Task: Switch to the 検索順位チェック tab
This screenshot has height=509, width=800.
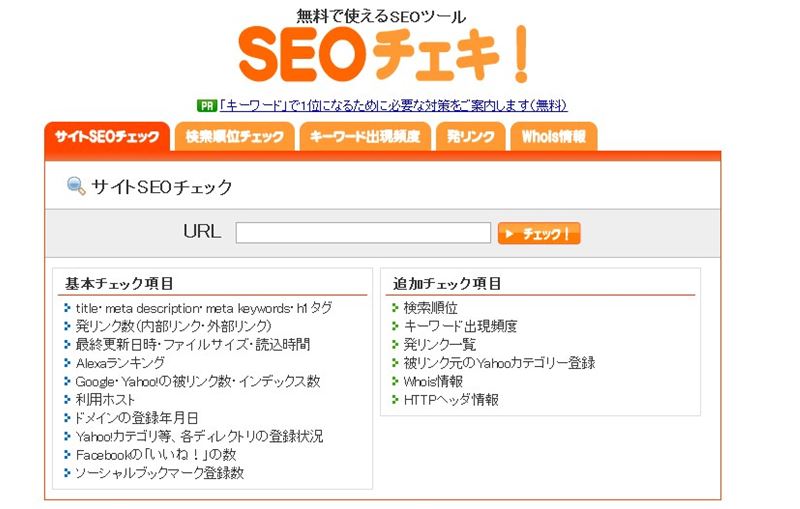Action: click(234, 136)
